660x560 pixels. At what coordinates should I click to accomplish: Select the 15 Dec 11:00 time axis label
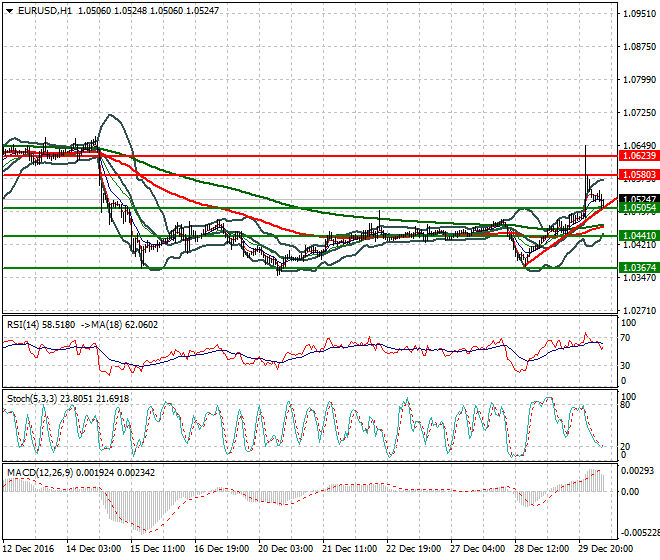pyautogui.click(x=157, y=549)
